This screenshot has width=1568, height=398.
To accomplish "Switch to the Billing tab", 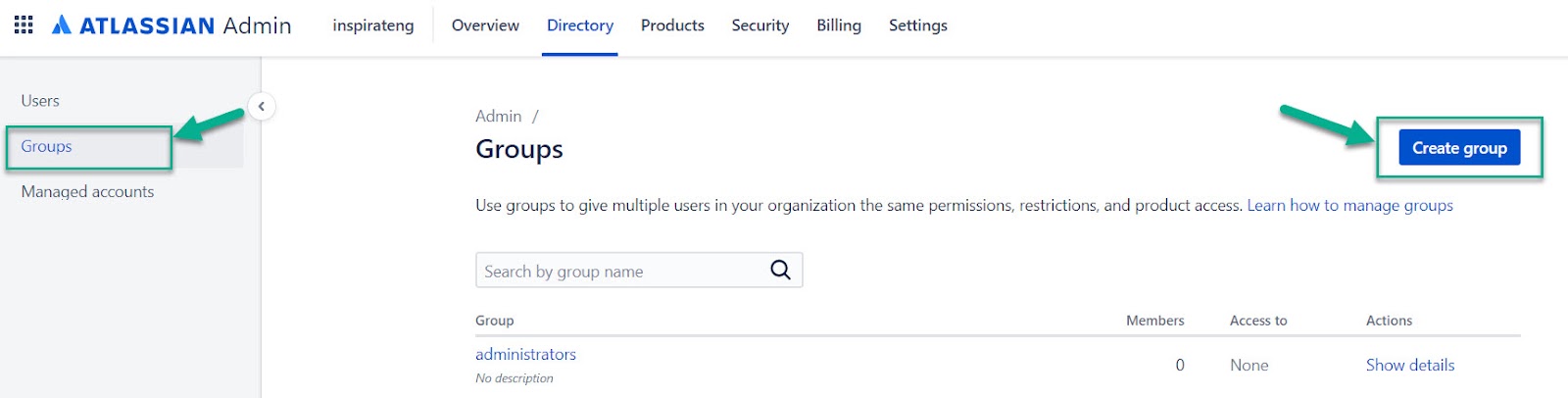I will [839, 25].
